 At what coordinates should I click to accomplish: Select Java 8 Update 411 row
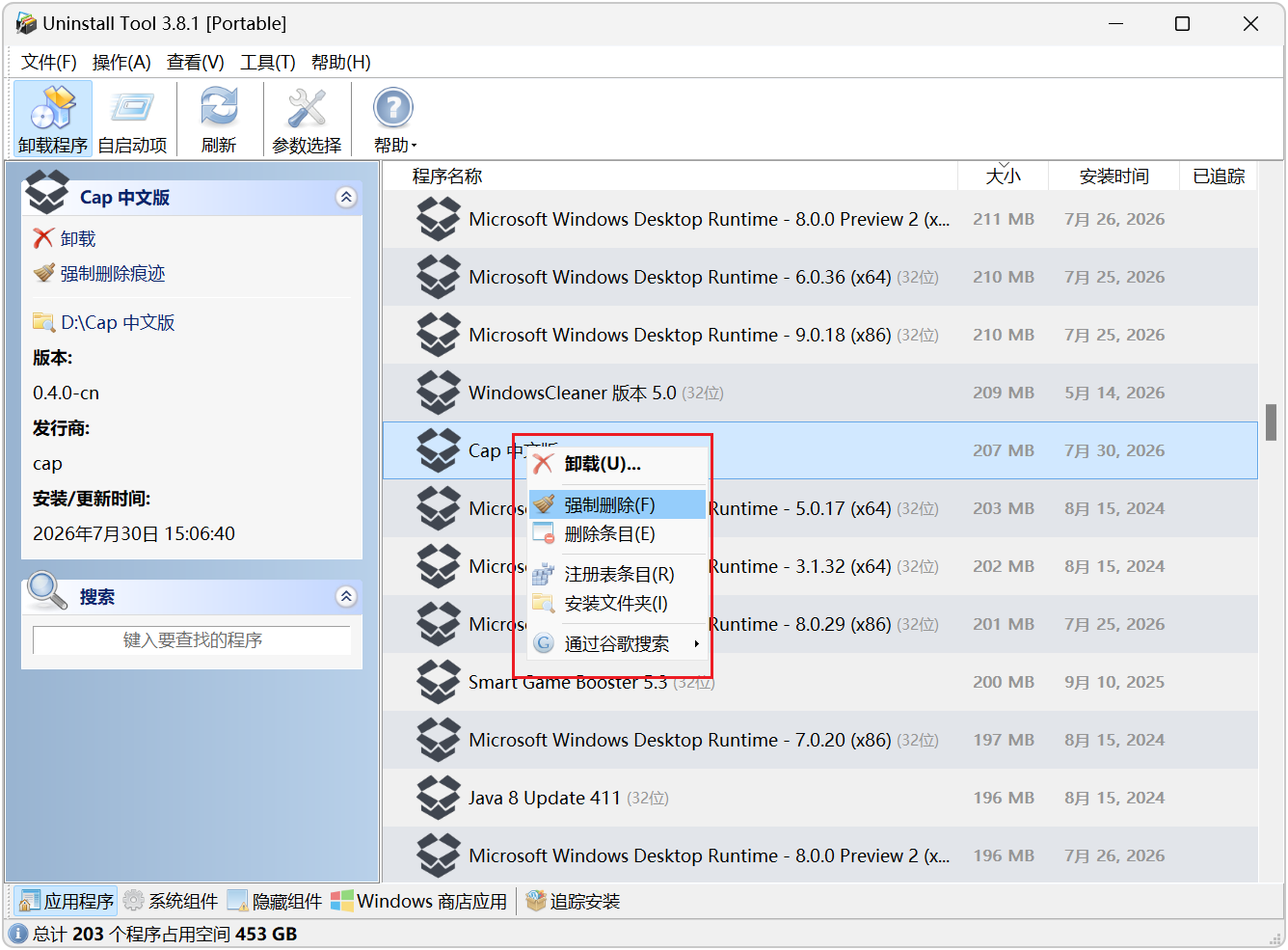(820, 798)
